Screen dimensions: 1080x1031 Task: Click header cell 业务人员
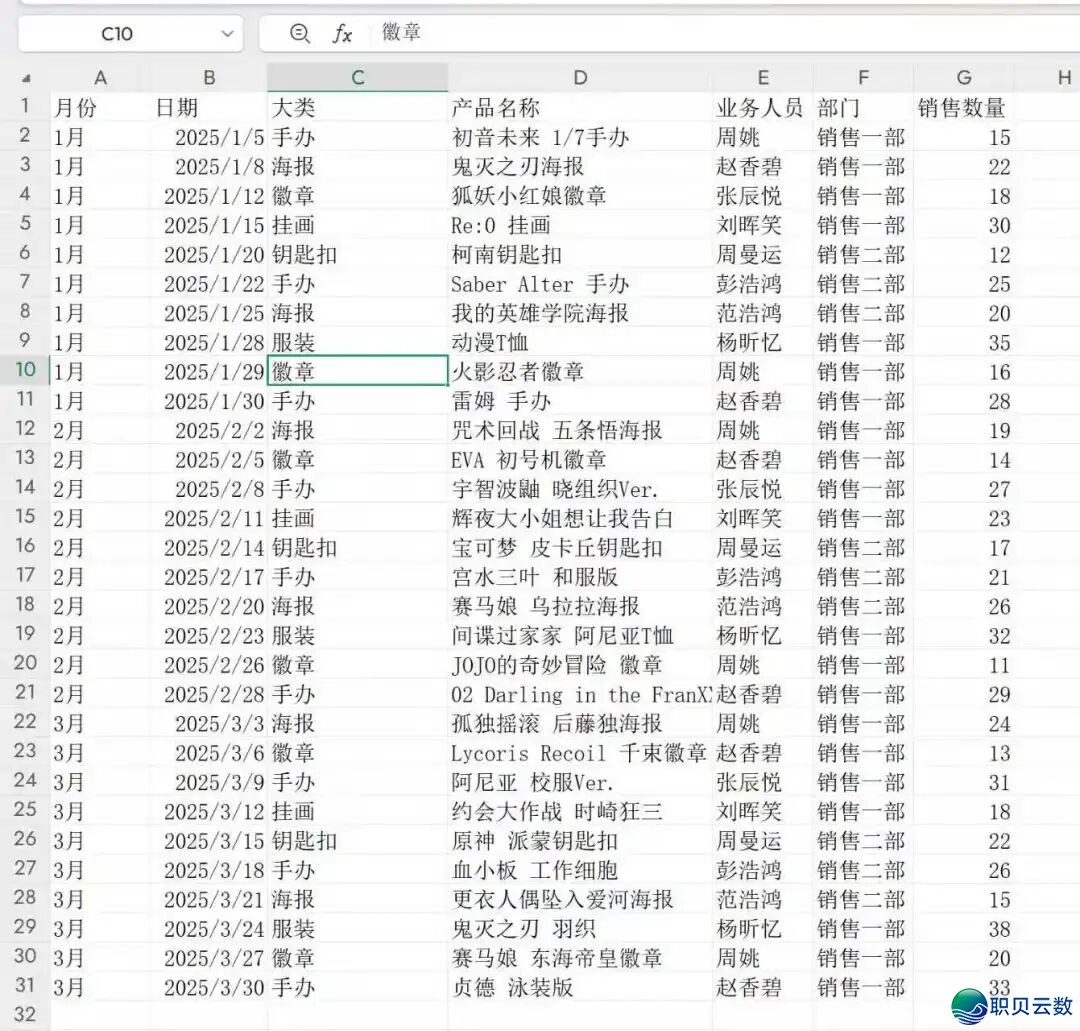(x=762, y=107)
